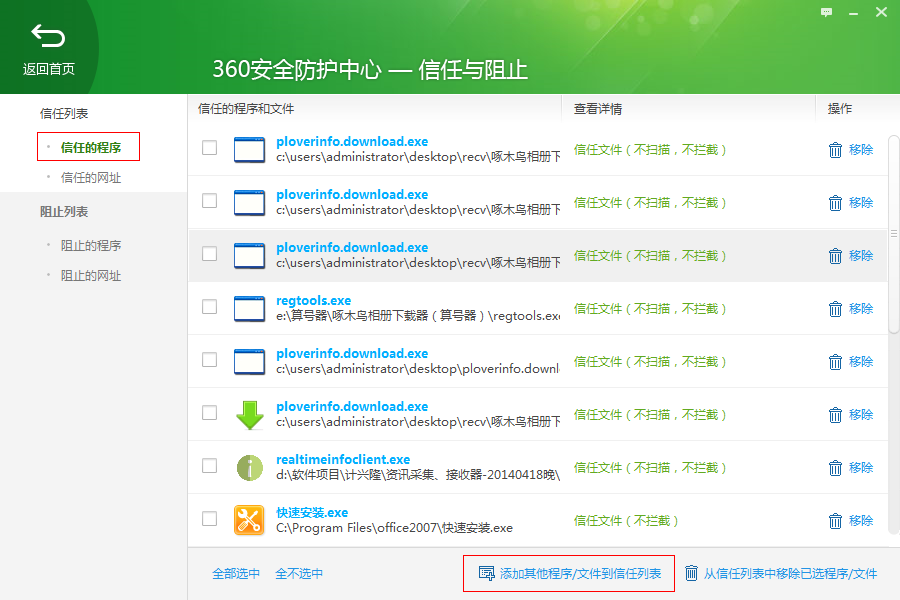The image size is (900, 600).
Task: Click the 信任列表 sidebar heading
Action: tap(64, 114)
